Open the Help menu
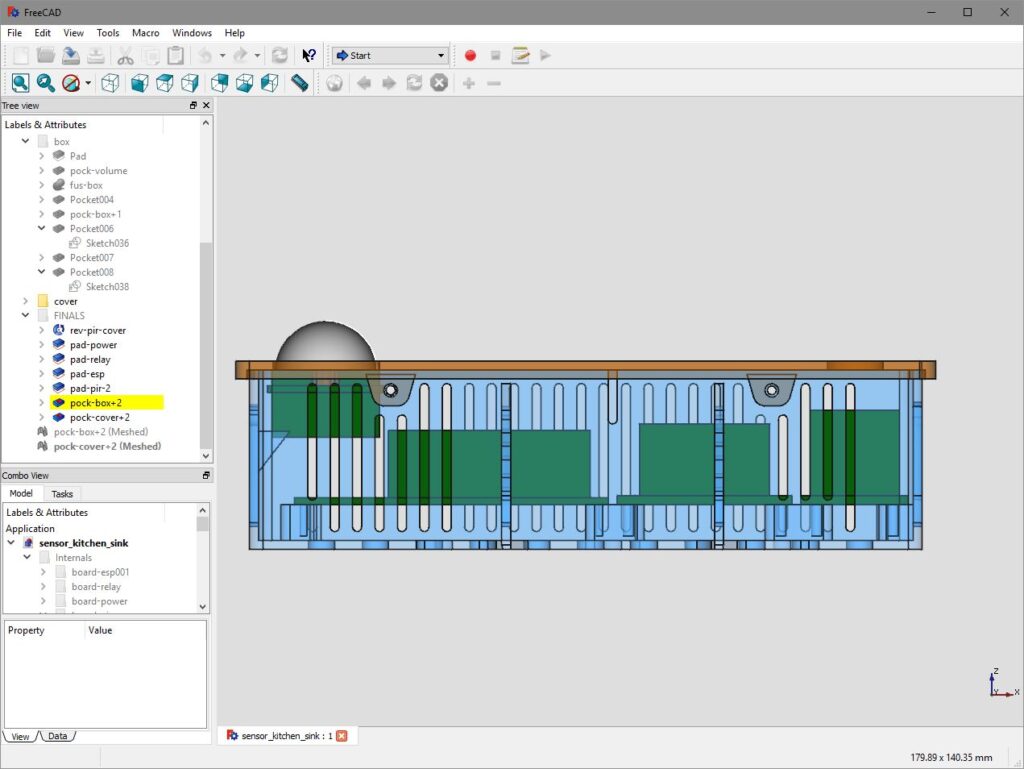This screenshot has height=769, width=1024. [x=234, y=33]
